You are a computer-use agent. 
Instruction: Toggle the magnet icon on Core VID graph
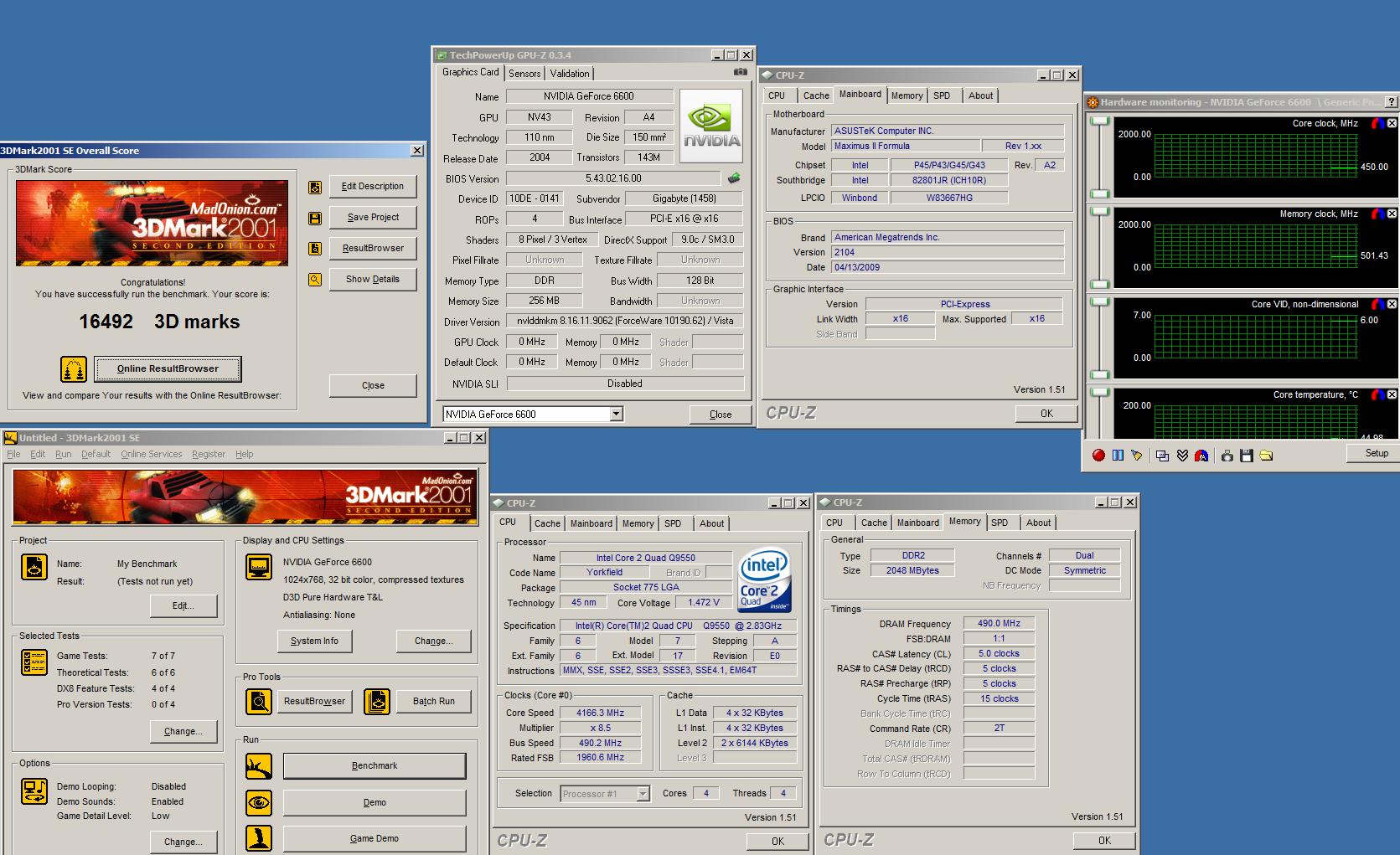point(1377,304)
